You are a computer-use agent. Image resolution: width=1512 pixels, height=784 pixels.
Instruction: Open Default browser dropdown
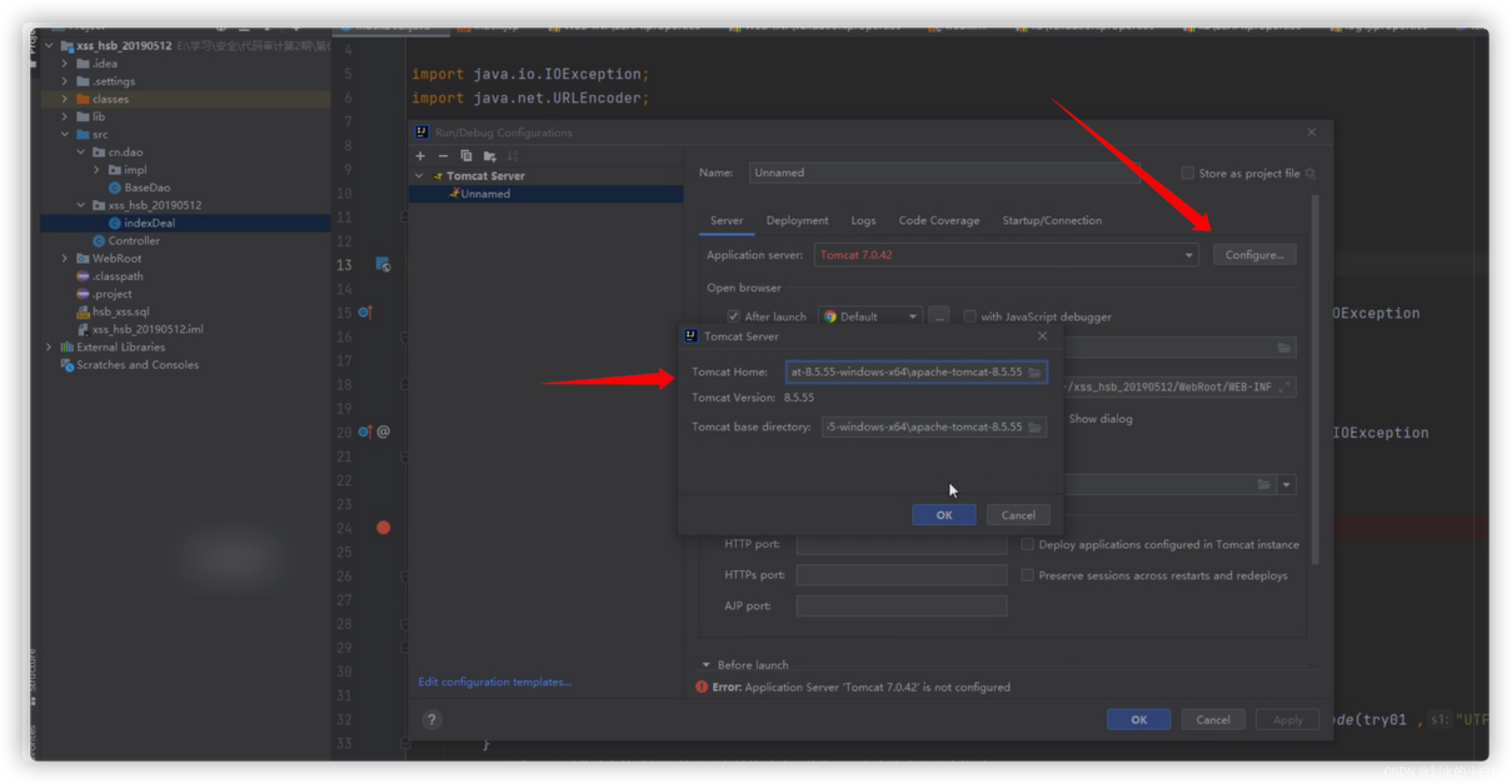point(870,316)
